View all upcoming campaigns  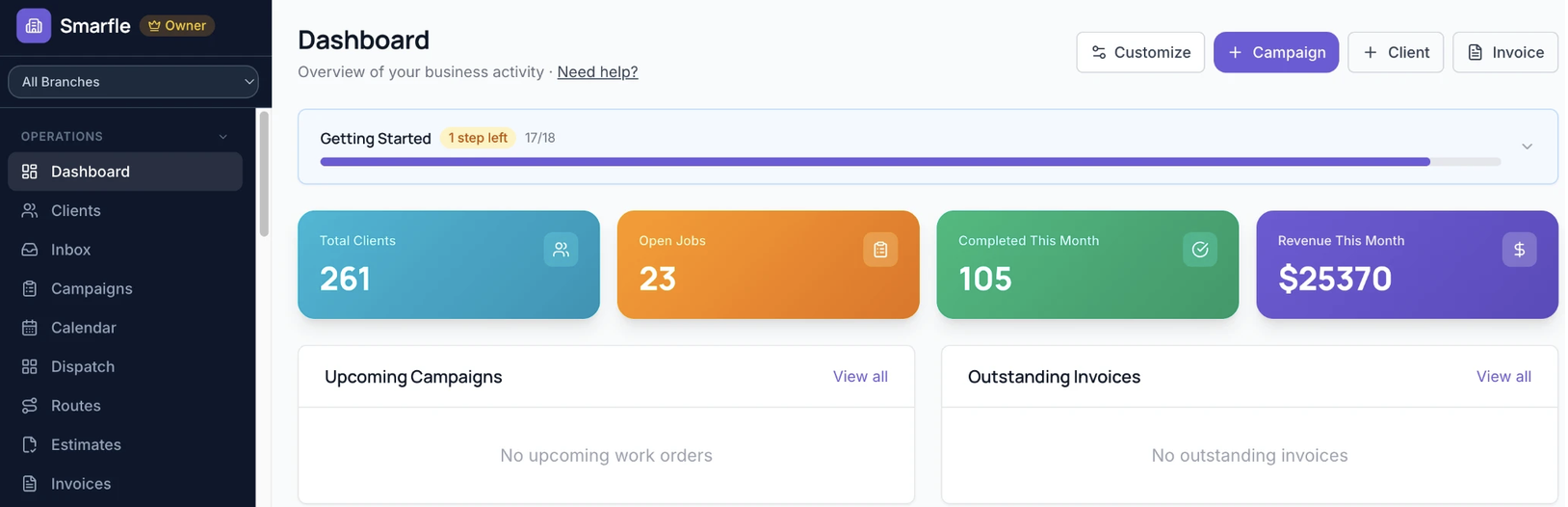coord(860,377)
